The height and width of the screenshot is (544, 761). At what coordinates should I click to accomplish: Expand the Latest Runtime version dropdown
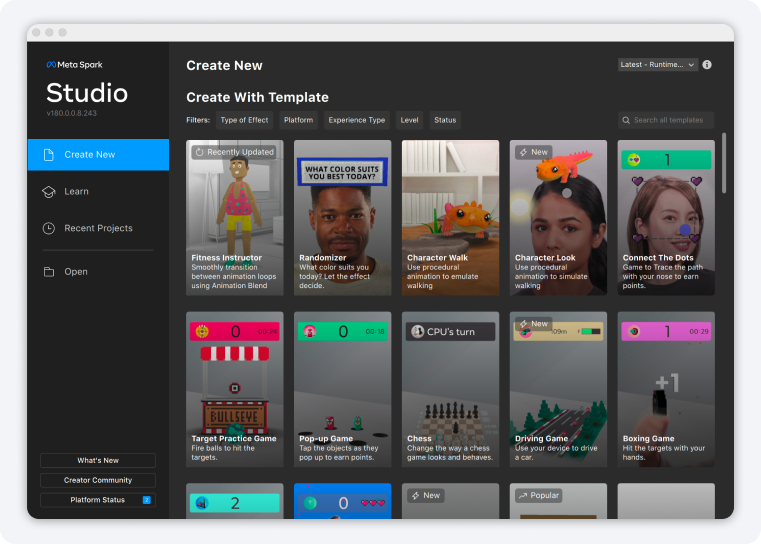pos(657,65)
